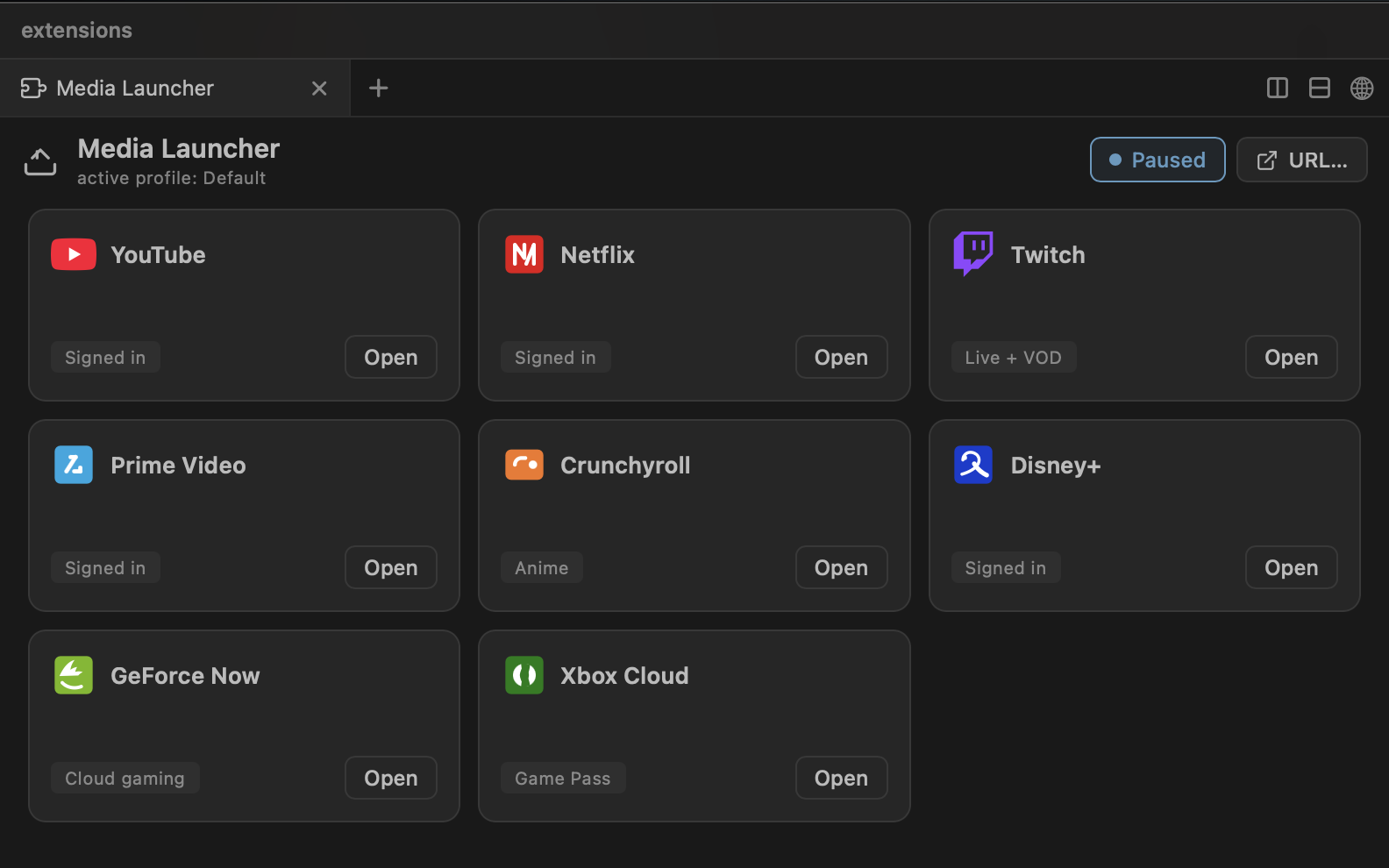Click the Media Launcher upload tray icon
1389x868 pixels.
(x=40, y=162)
